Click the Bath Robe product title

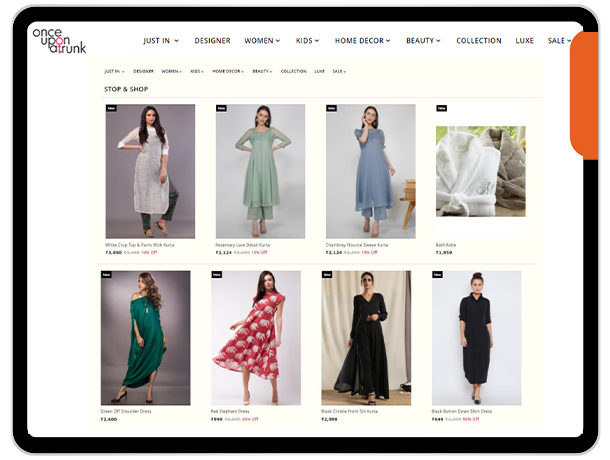pyautogui.click(x=446, y=245)
